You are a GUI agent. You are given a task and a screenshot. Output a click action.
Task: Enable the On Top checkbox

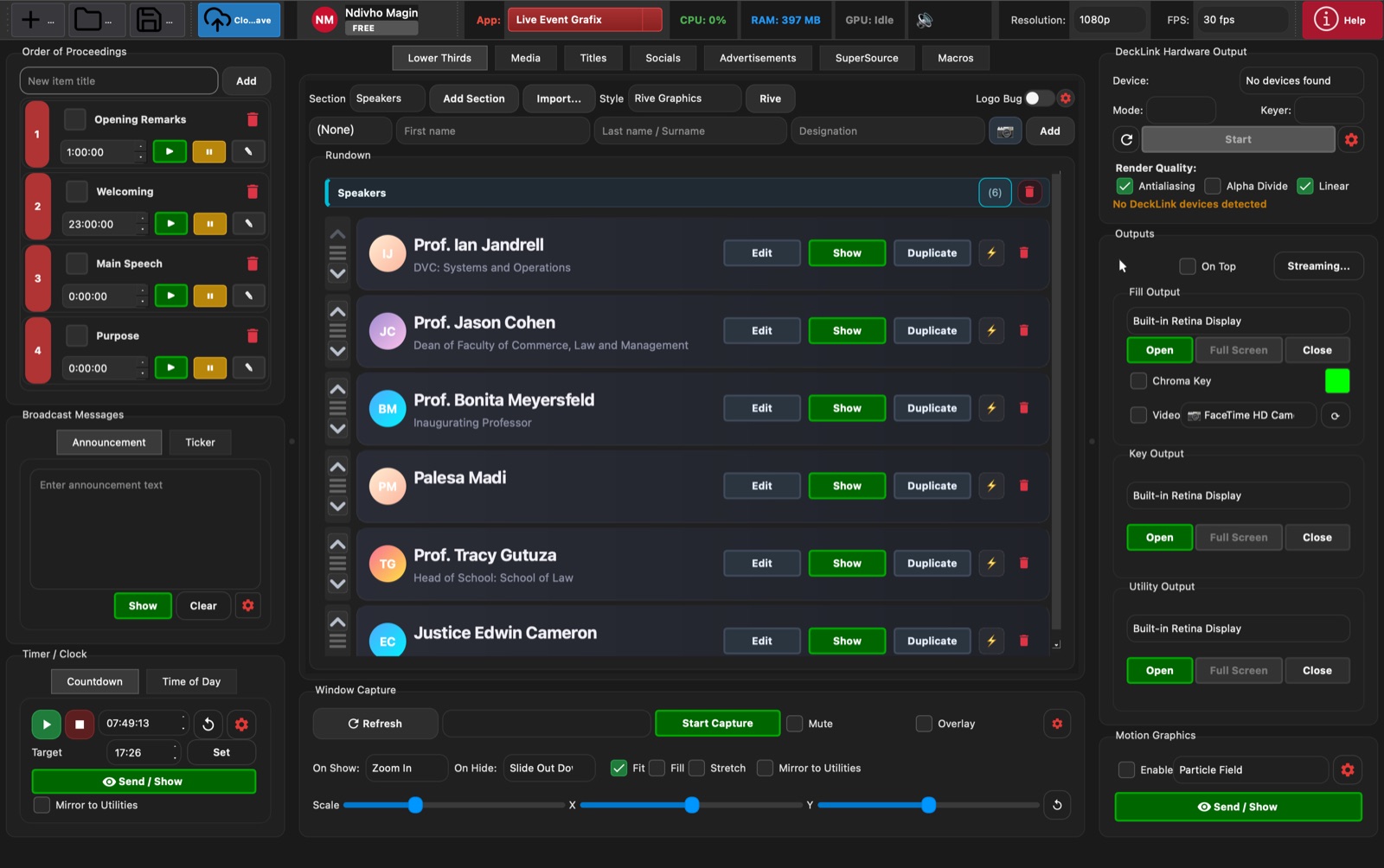[x=1188, y=266]
